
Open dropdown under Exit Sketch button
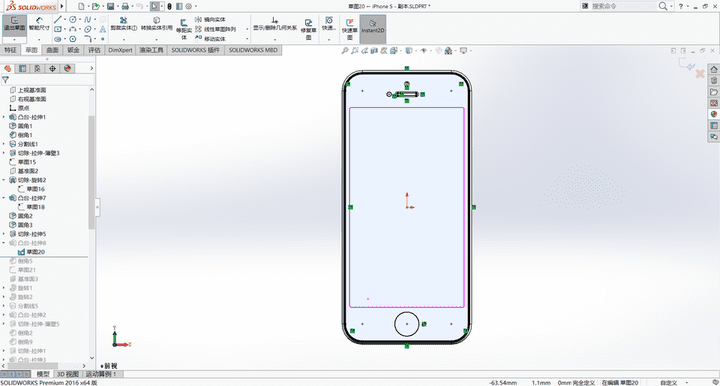click(14, 40)
